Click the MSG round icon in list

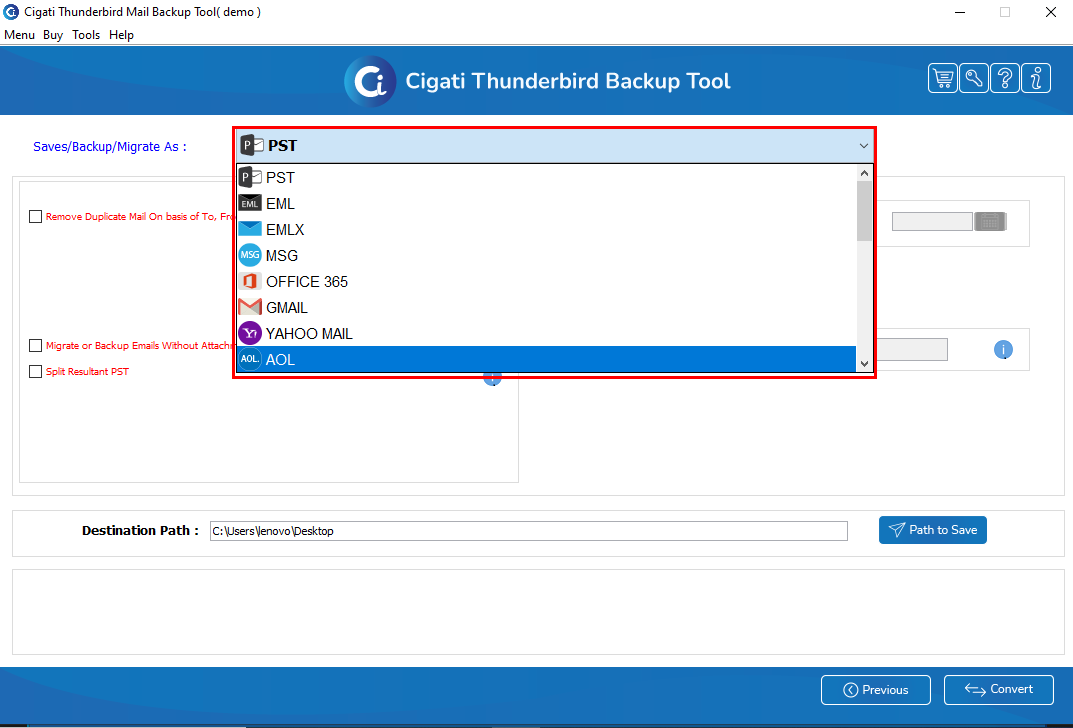tap(250, 255)
